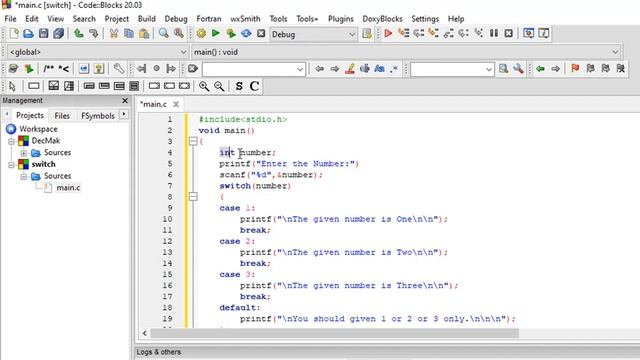Open the File menu
The width and height of the screenshot is (640, 360).
(x=10, y=19)
